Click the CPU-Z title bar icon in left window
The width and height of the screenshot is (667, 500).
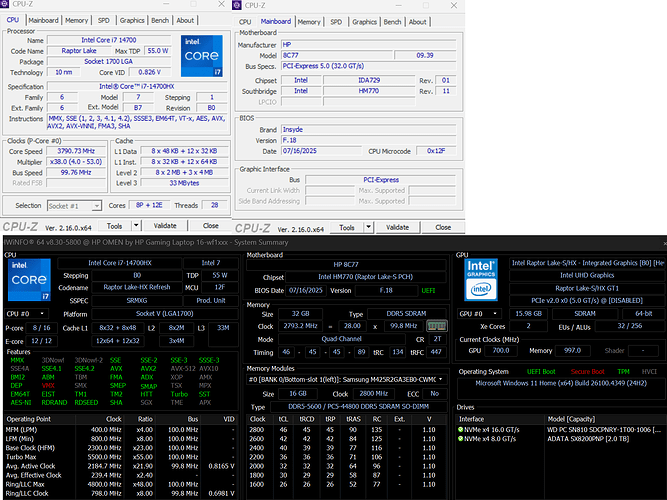coord(5,6)
